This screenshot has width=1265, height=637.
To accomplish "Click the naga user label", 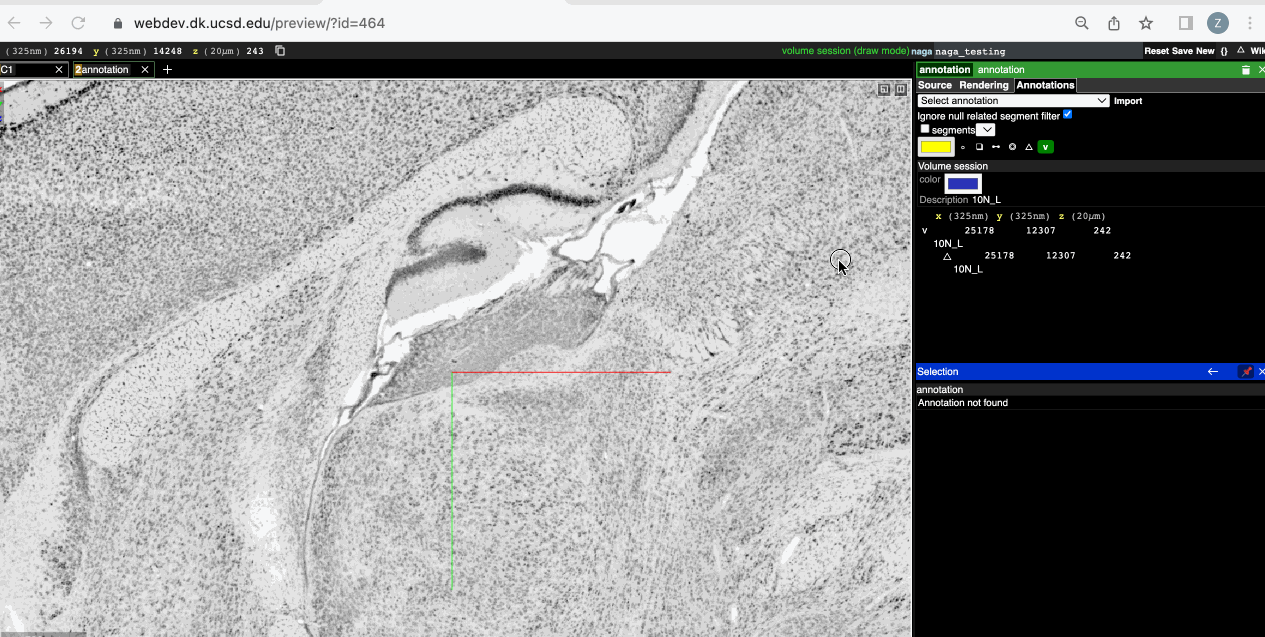I will [x=921, y=51].
